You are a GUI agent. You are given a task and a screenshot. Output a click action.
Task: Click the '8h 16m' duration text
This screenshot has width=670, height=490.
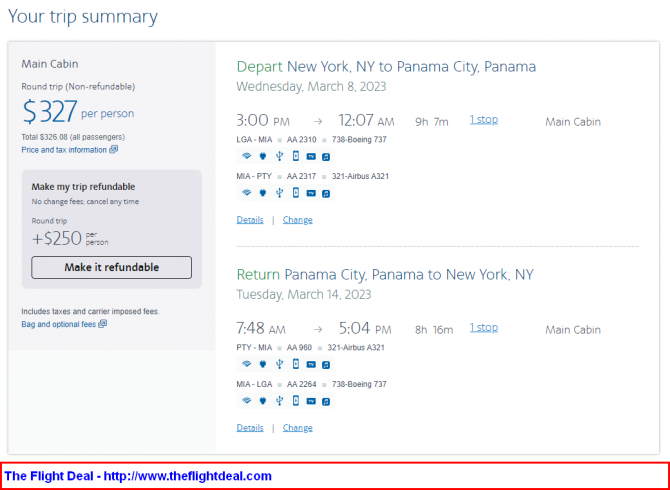point(434,330)
